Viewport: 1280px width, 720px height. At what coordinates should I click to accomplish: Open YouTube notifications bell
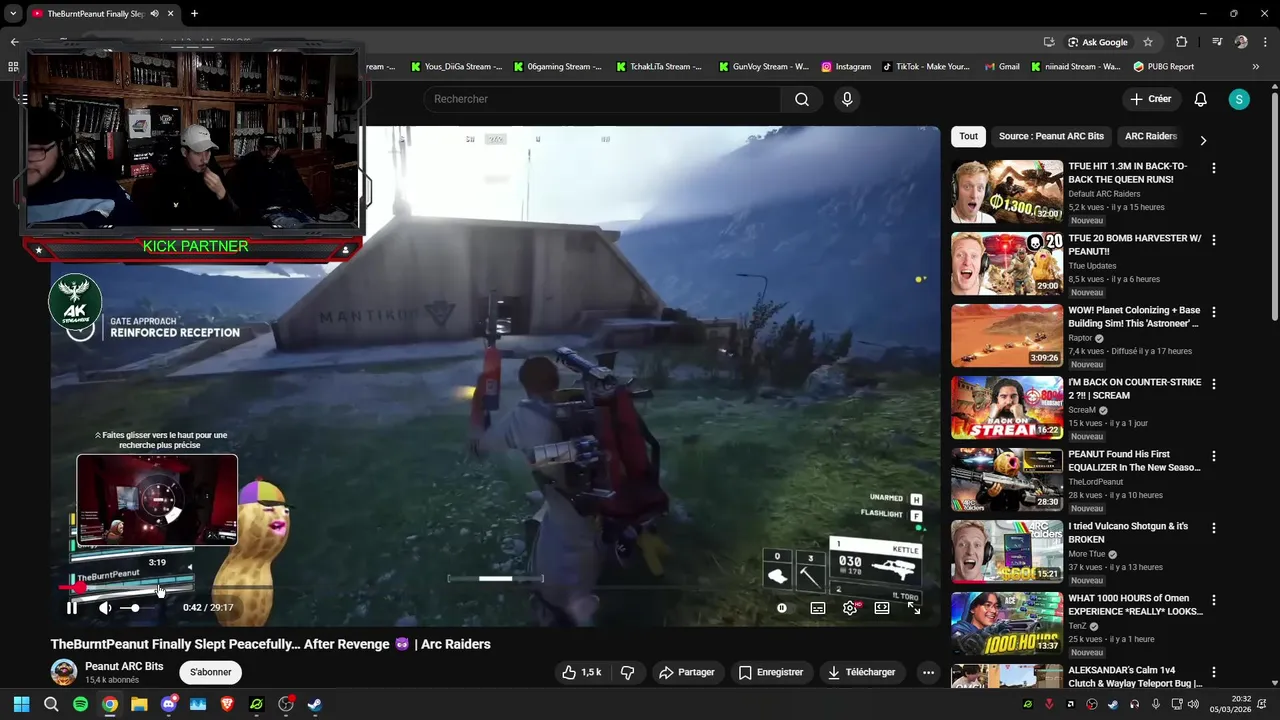pyautogui.click(x=1201, y=99)
